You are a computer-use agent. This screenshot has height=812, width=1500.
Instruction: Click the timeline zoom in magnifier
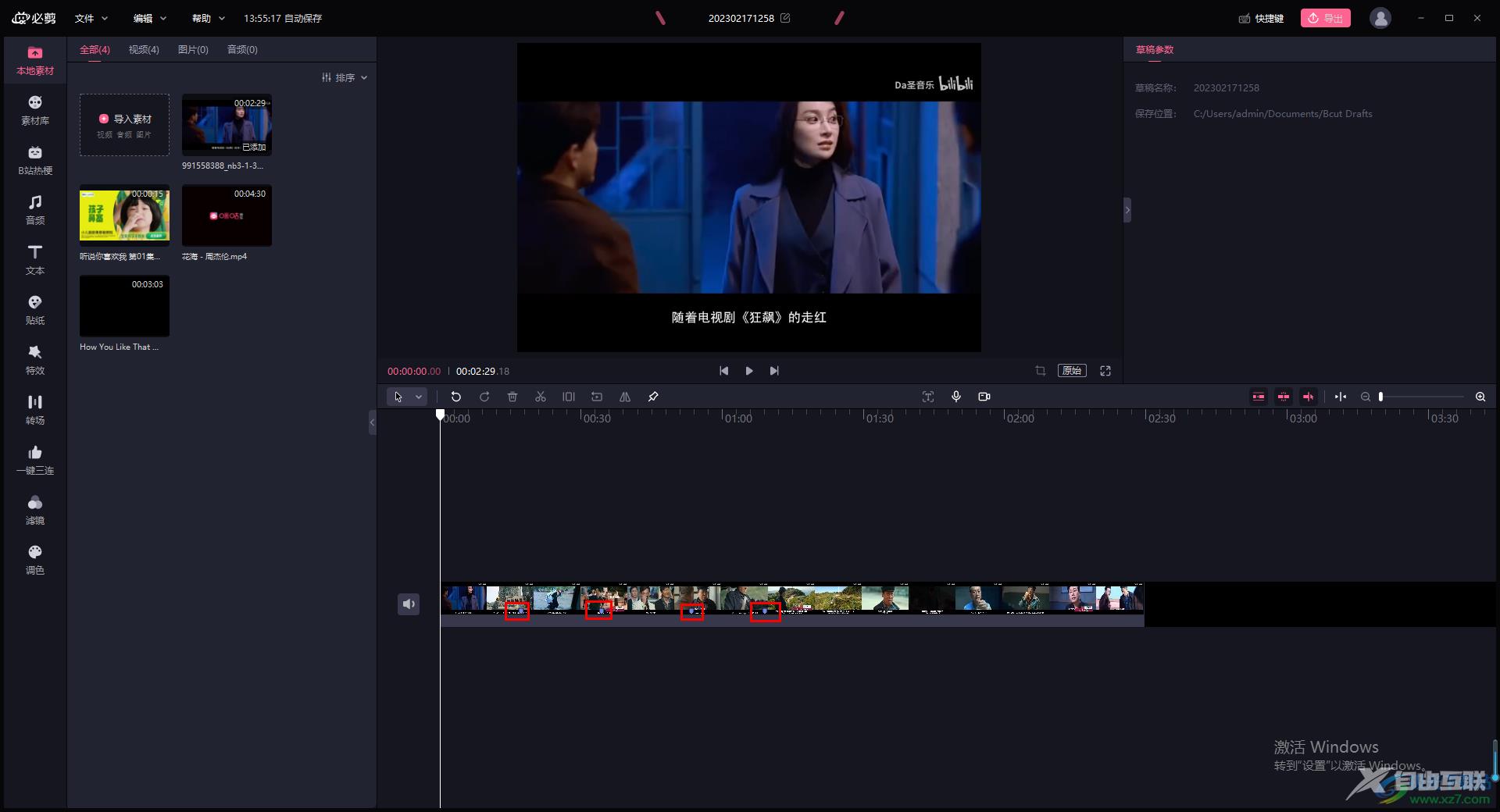(x=1480, y=397)
